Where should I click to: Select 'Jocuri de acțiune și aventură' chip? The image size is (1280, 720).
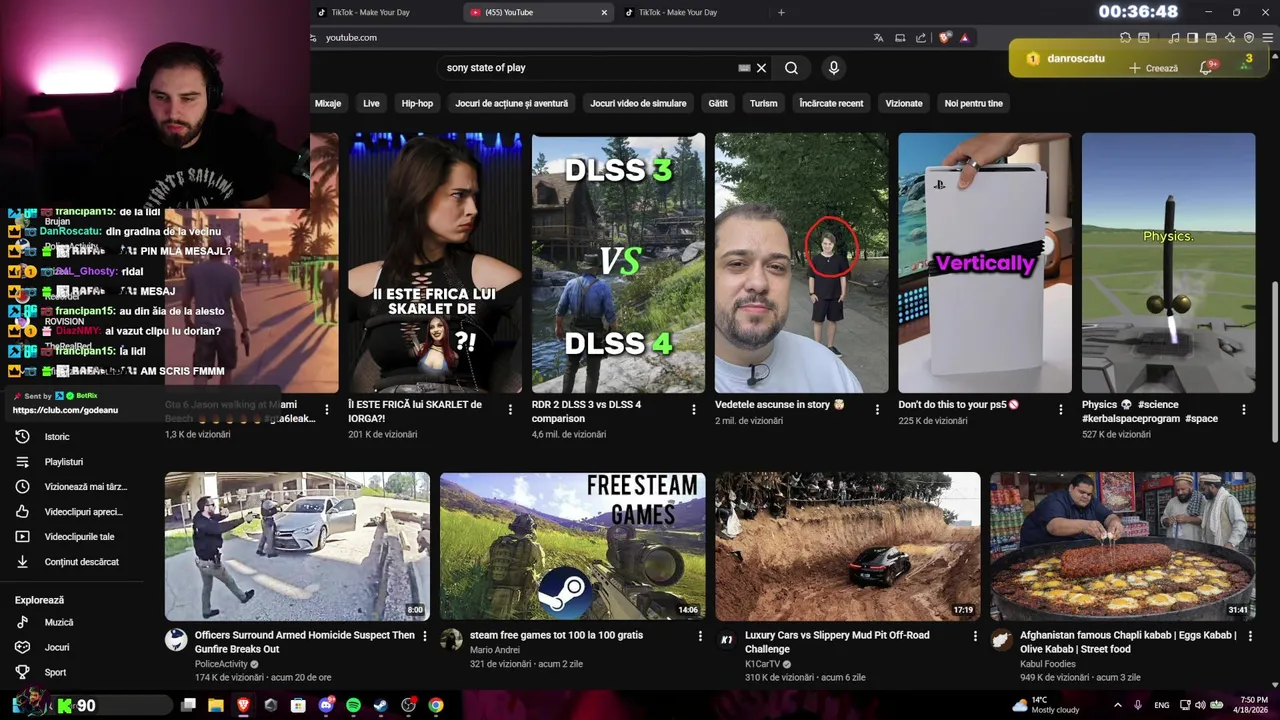[511, 103]
